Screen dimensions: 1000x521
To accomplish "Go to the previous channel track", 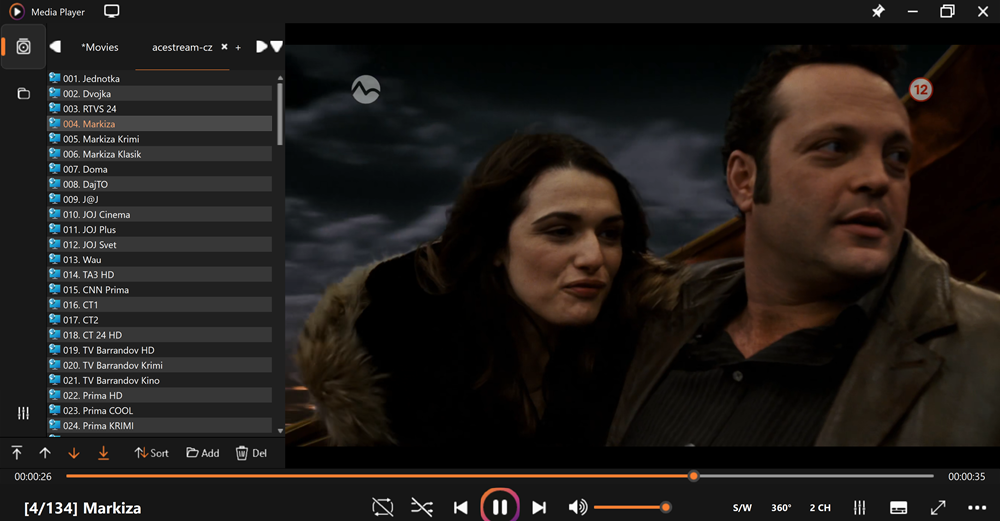I will (460, 508).
